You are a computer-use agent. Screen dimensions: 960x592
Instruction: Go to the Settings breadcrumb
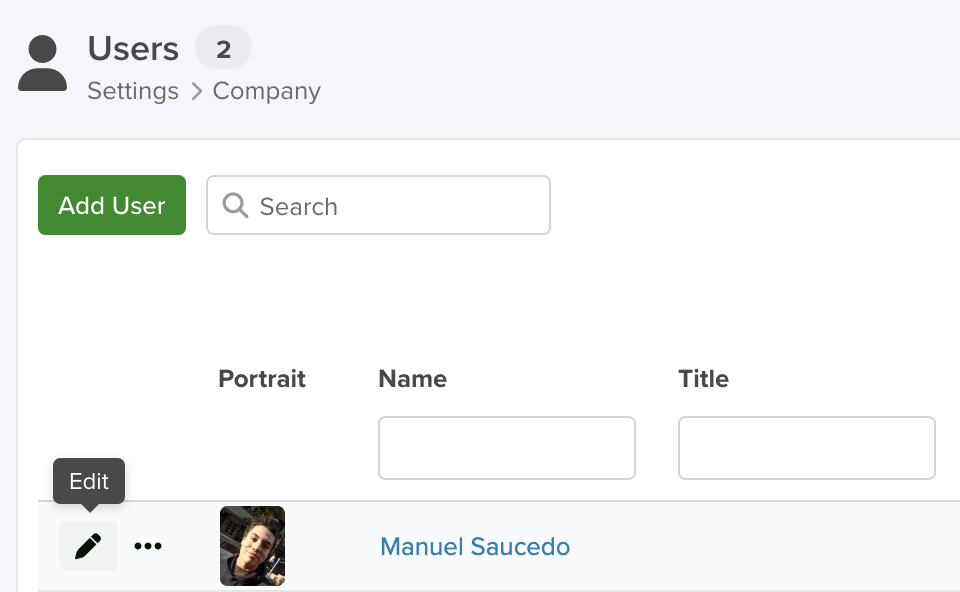click(x=133, y=91)
